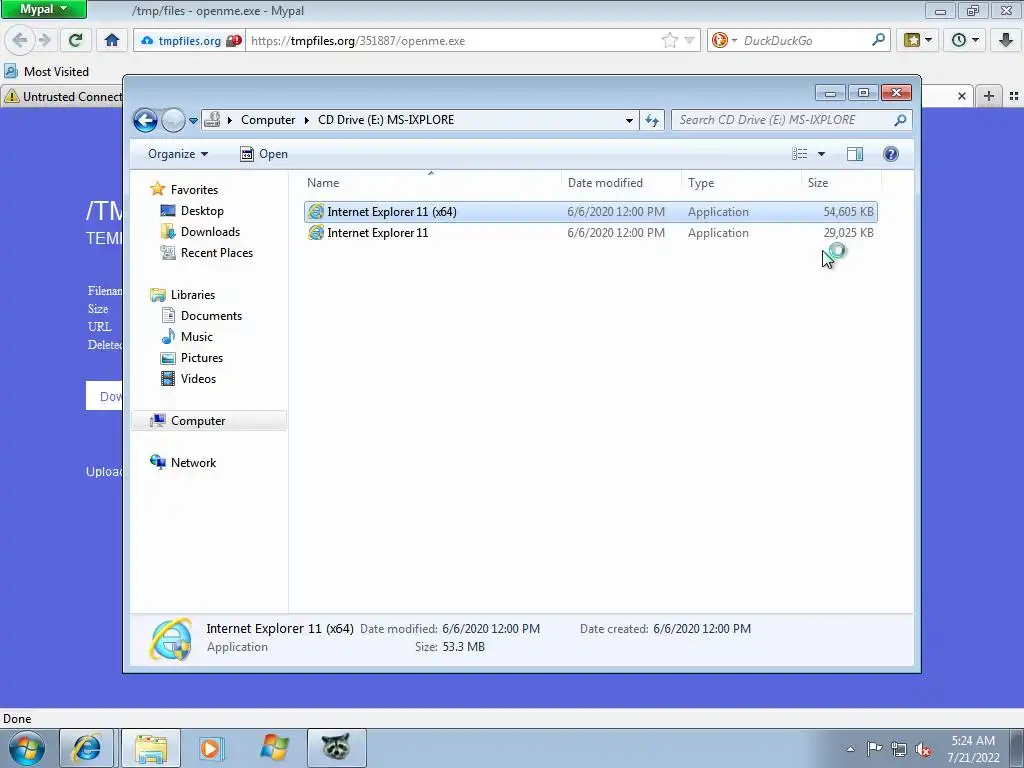Open Libraries in navigation pane
This screenshot has height=768, width=1024.
click(192, 295)
